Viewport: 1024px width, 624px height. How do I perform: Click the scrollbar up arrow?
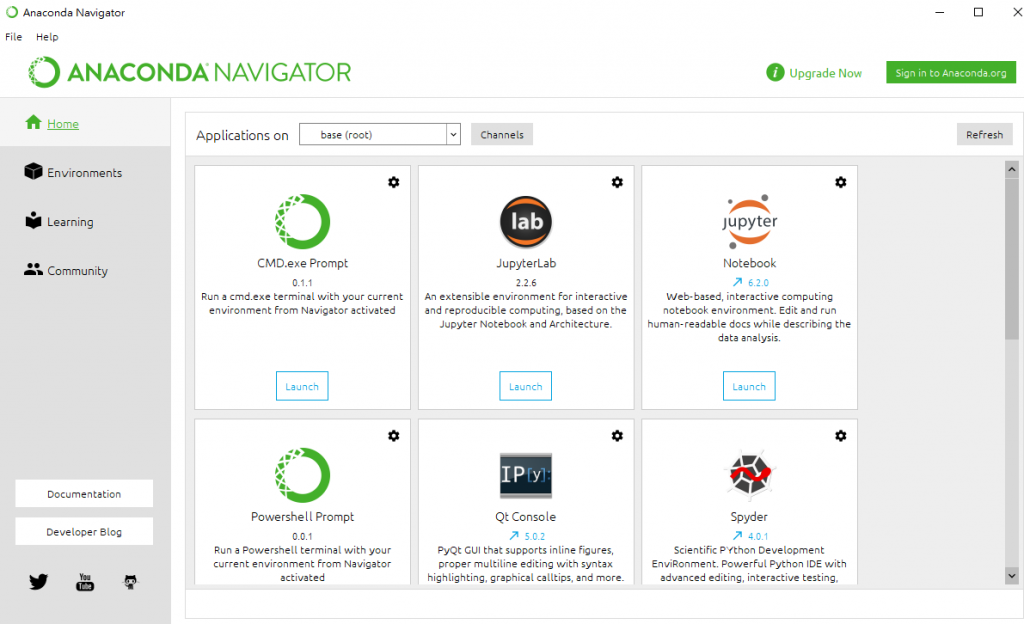coord(1012,169)
